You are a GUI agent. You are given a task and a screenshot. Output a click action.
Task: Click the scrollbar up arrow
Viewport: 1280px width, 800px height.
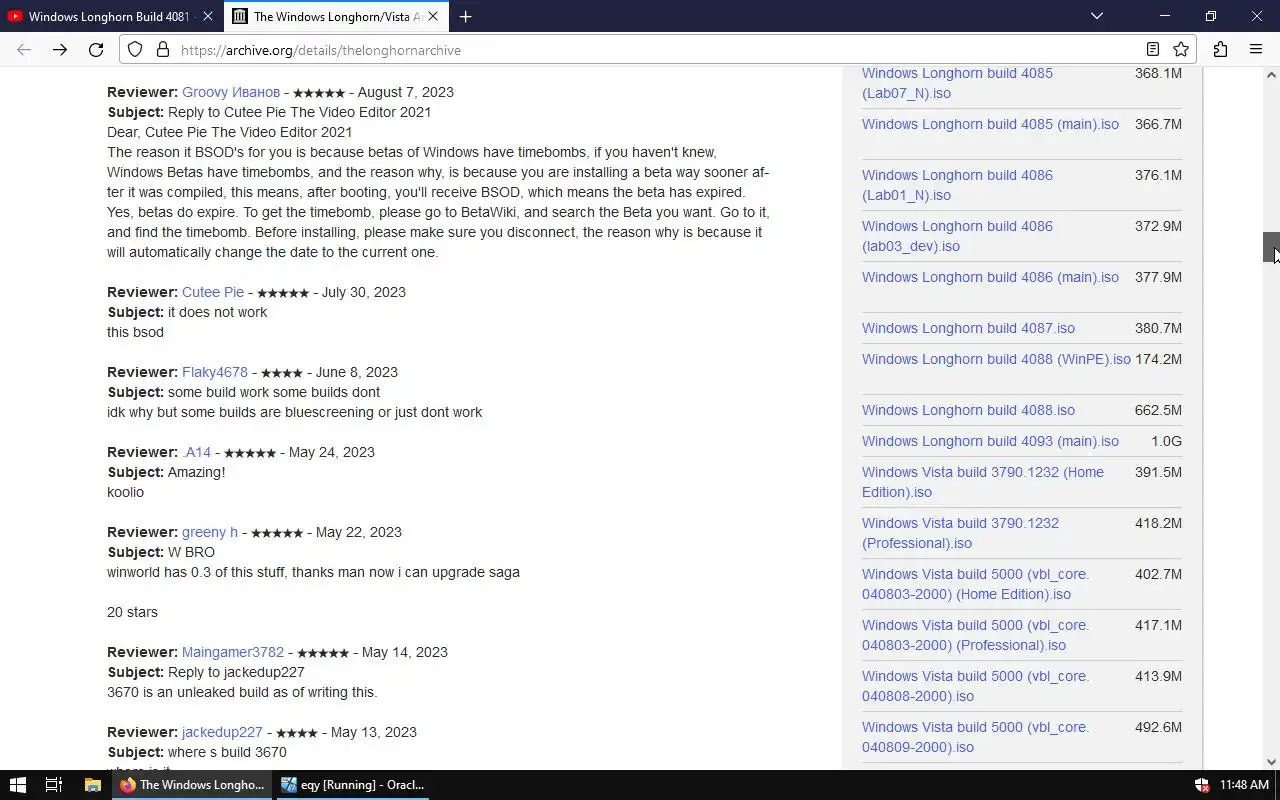point(1271,75)
